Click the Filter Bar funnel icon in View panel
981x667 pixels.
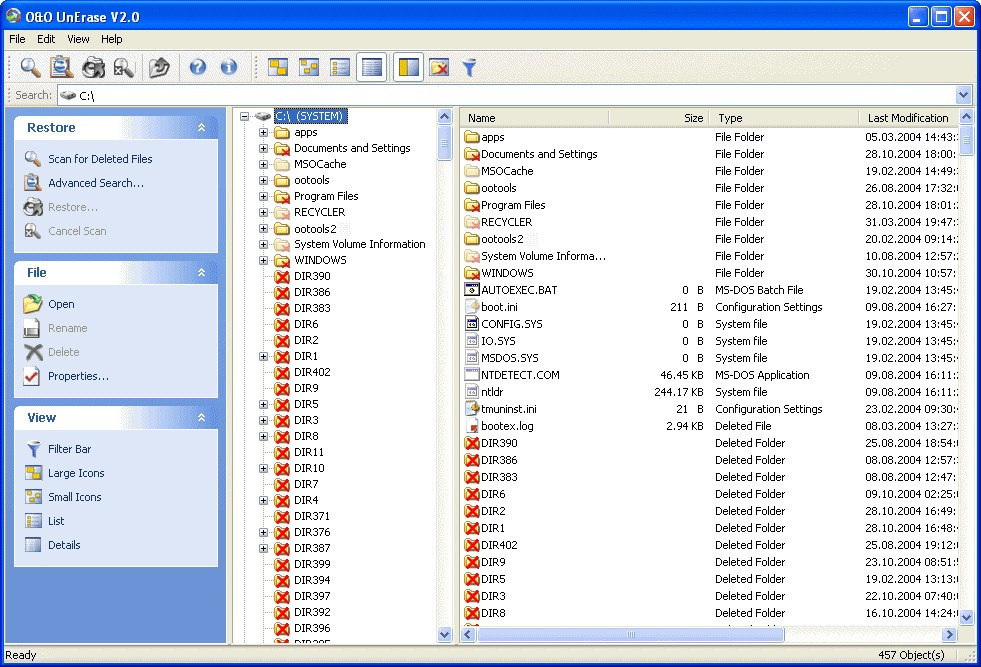(33, 449)
